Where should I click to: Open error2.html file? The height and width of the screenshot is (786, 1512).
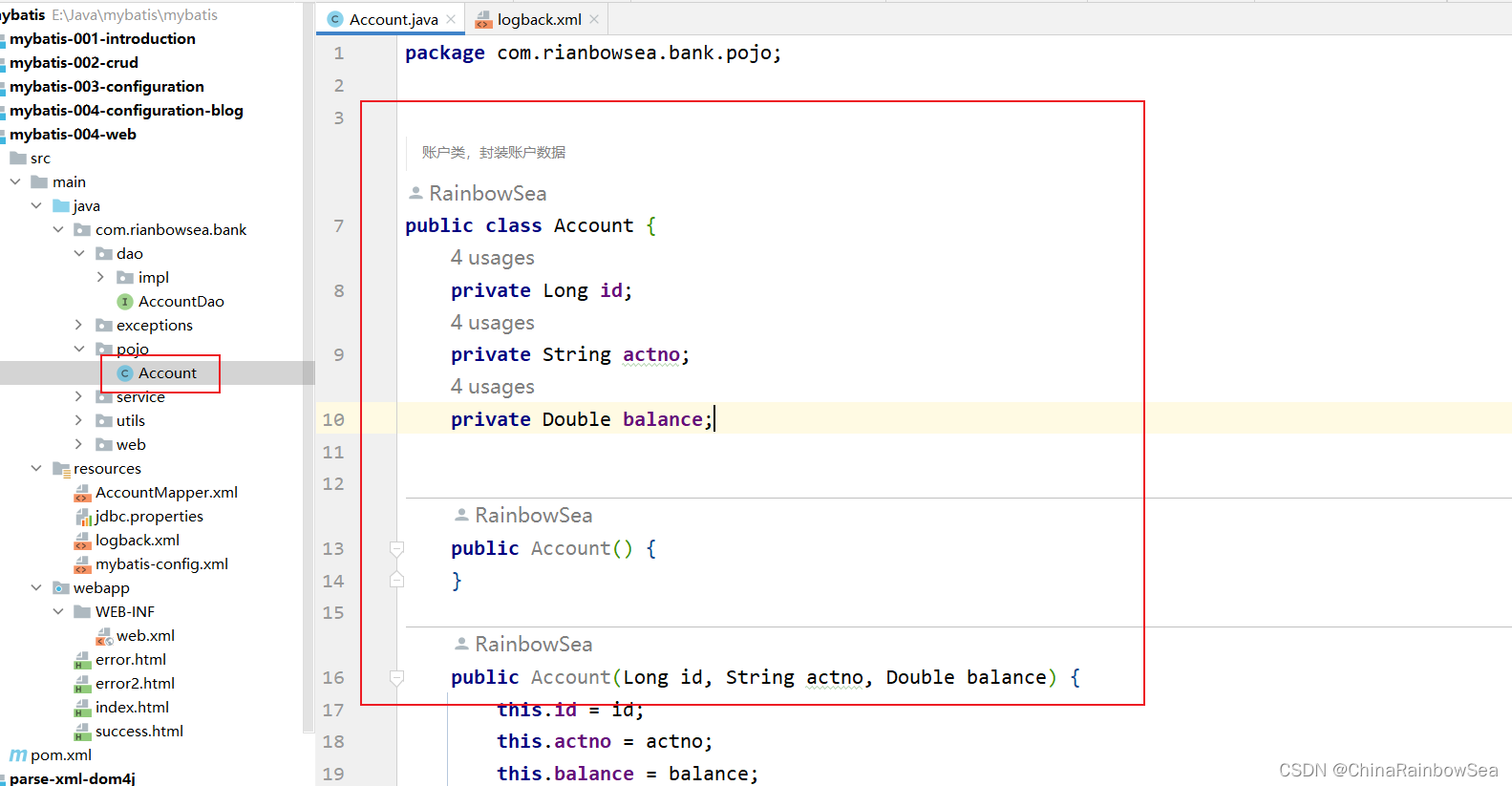click(135, 684)
